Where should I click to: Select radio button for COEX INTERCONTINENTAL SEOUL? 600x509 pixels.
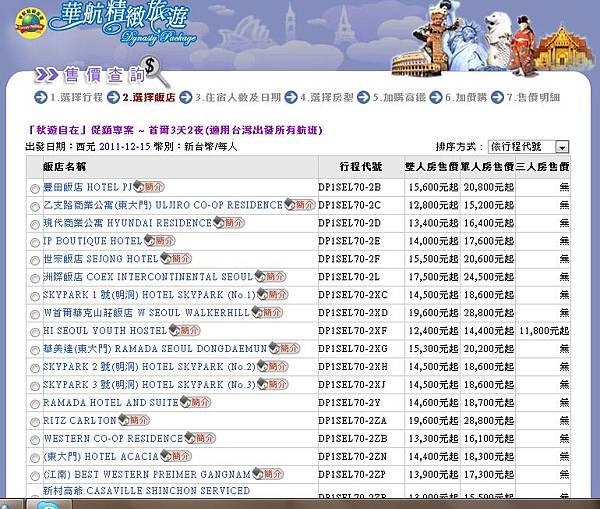point(35,278)
